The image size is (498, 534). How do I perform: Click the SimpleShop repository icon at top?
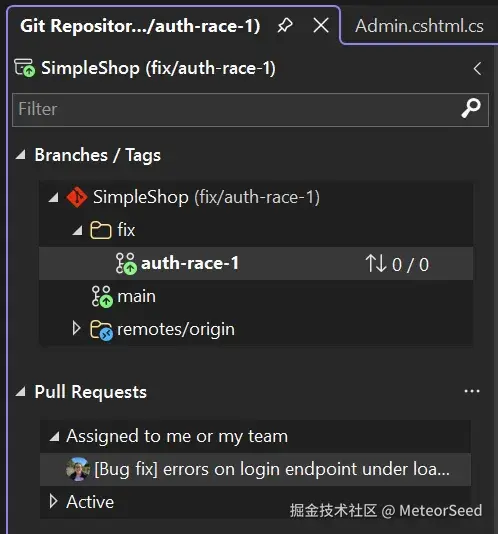[25, 68]
